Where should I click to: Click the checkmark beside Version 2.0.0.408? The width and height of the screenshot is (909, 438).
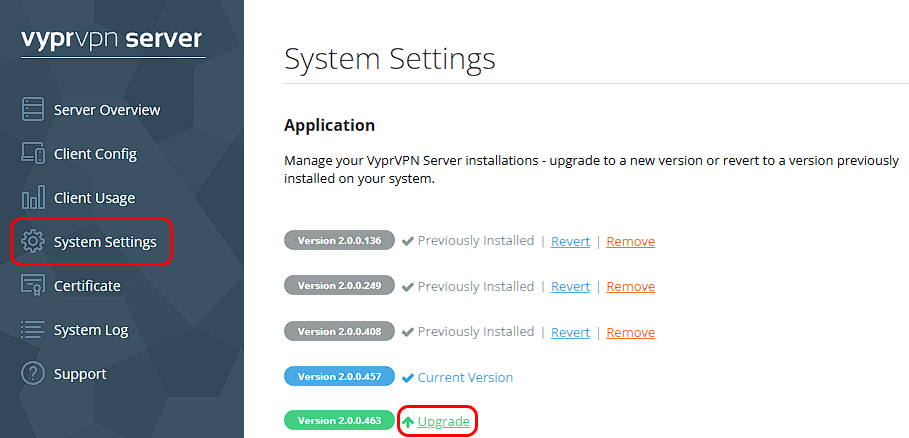408,333
